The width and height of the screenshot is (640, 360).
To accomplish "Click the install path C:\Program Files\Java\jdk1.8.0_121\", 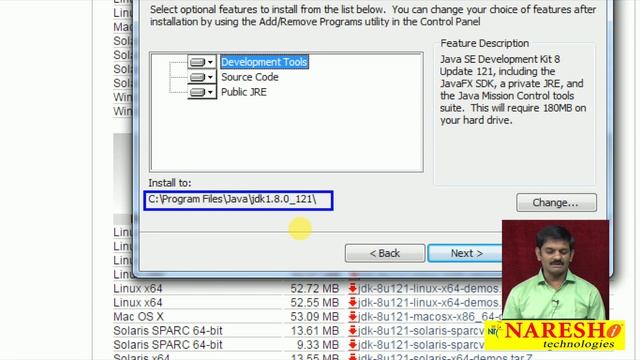I will tap(238, 200).
